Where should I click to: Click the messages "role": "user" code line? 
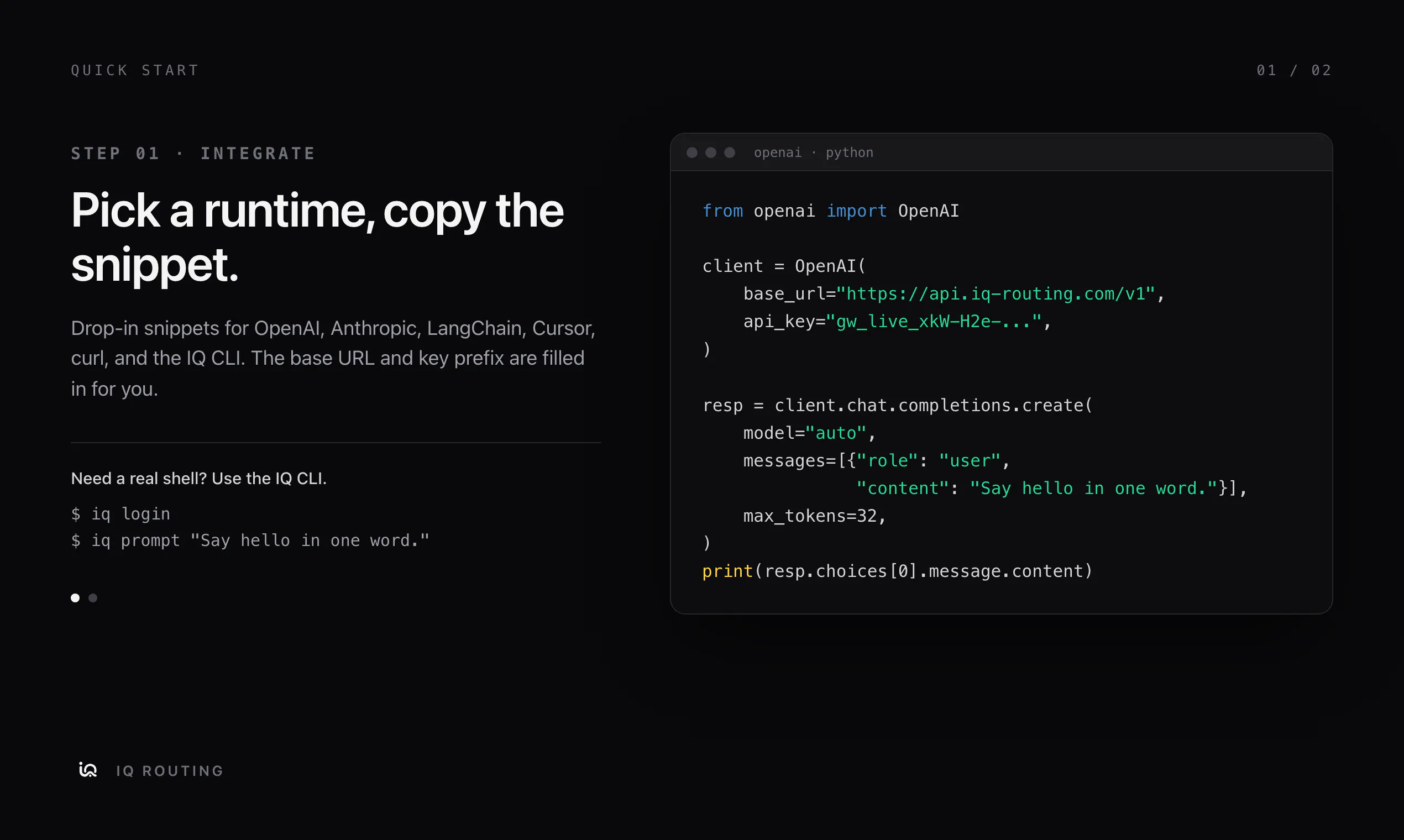pos(877,461)
